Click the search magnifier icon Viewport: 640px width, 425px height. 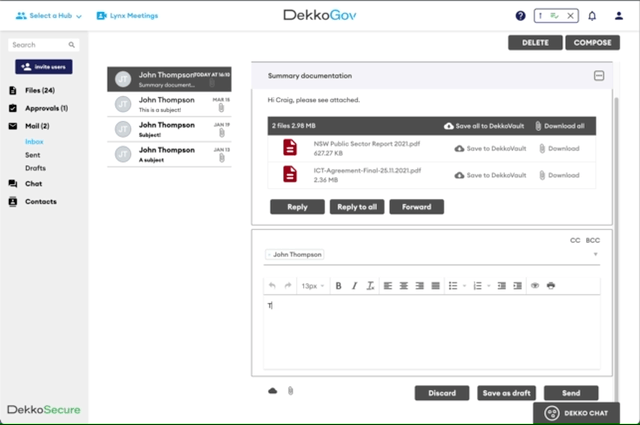point(72,45)
